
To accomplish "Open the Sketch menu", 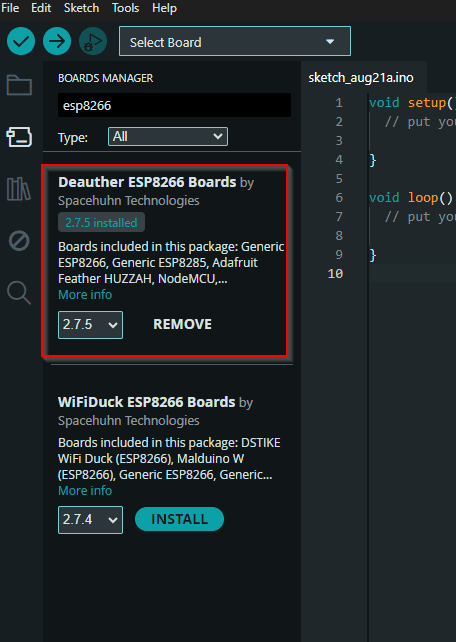I will 81,8.
